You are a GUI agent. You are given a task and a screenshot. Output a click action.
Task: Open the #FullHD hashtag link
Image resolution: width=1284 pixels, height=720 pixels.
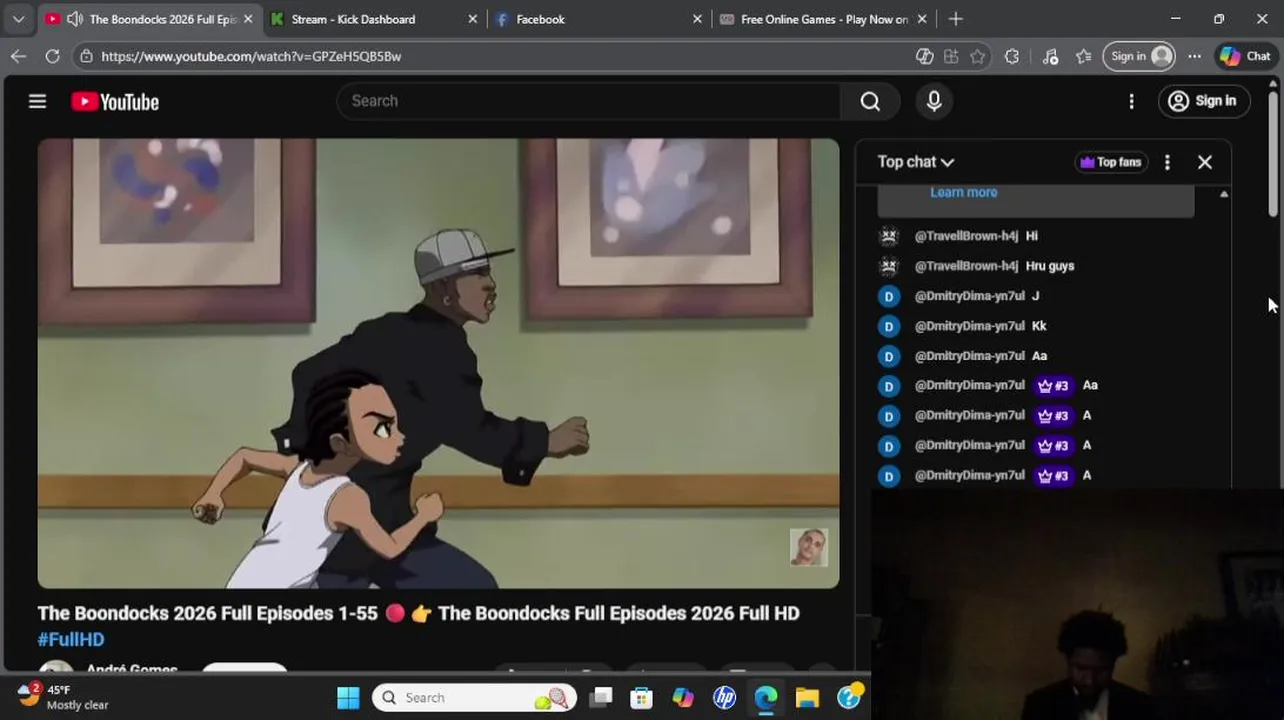point(71,639)
